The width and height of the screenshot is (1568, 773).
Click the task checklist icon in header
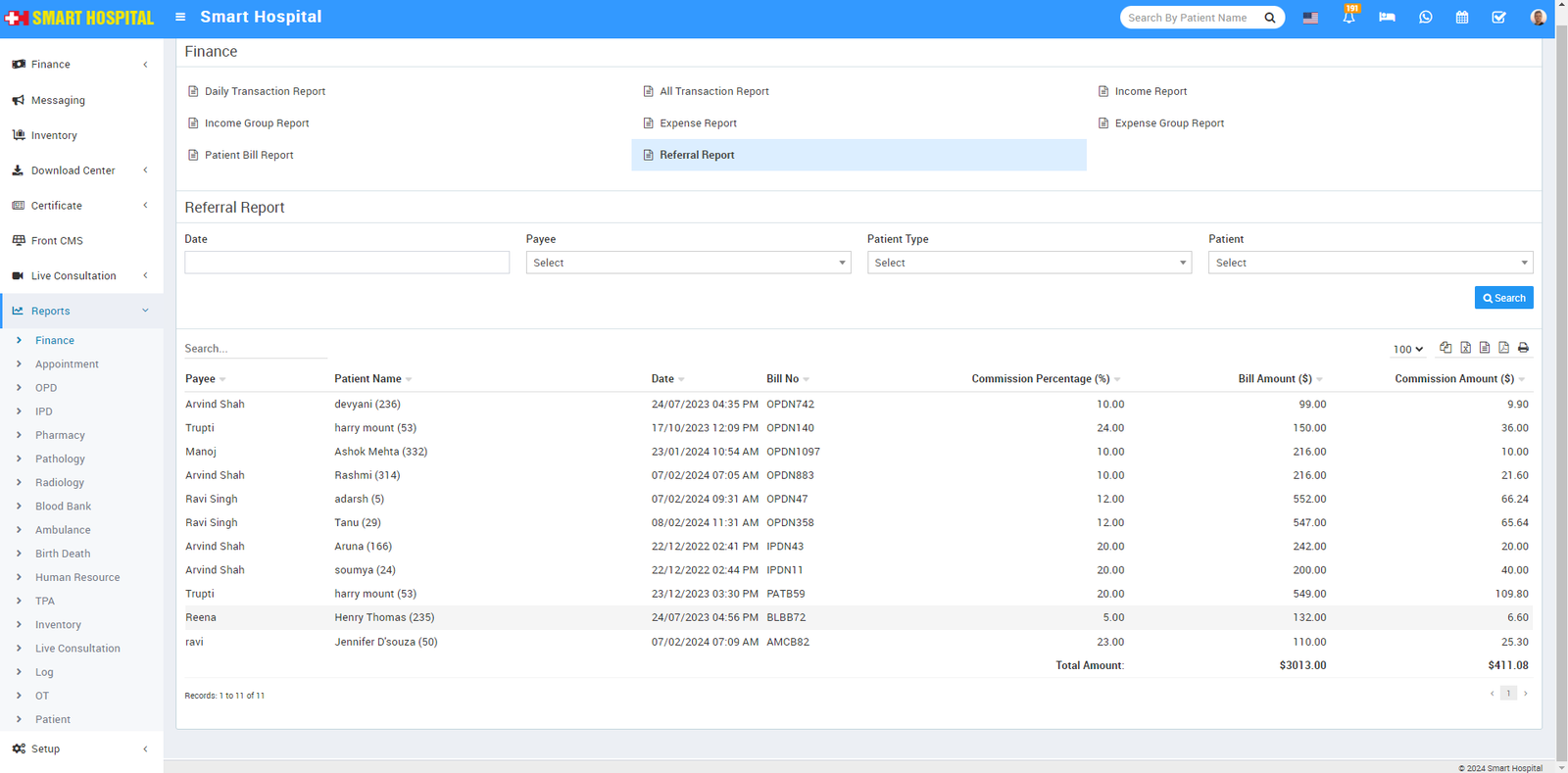pos(1498,18)
